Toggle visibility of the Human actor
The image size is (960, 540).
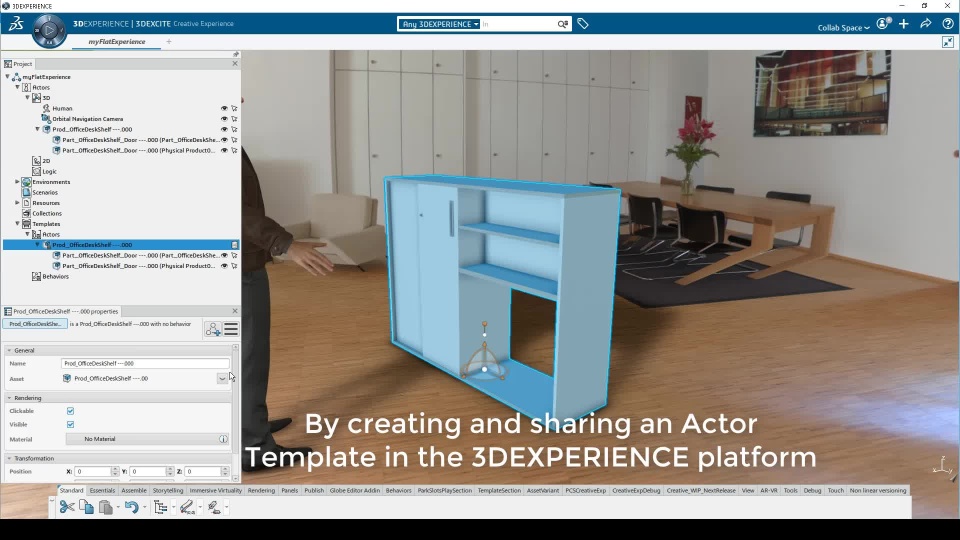(x=224, y=108)
